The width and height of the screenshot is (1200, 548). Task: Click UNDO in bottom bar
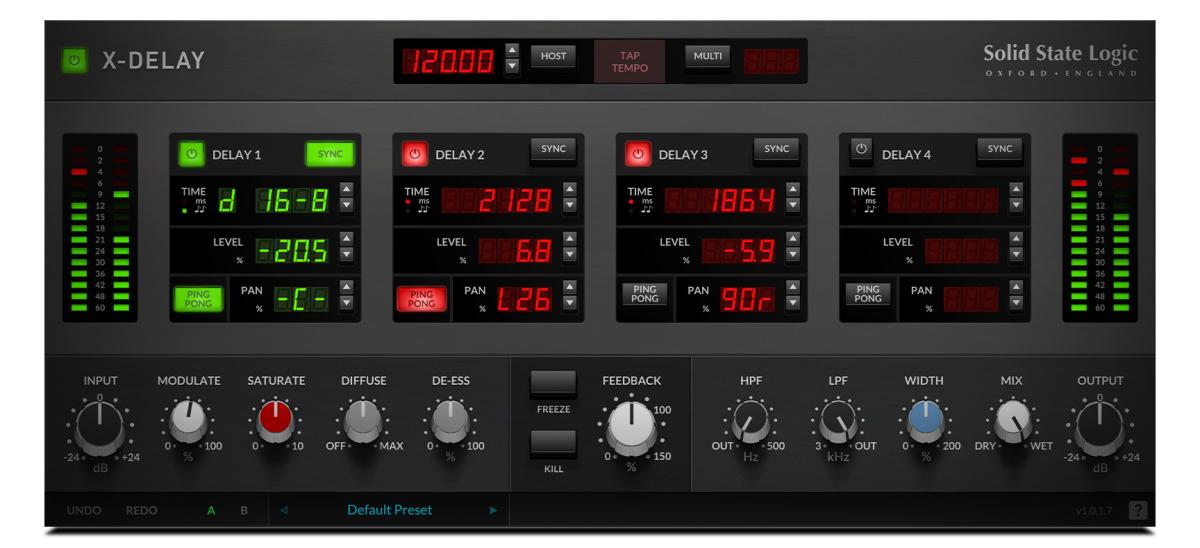[x=84, y=510]
